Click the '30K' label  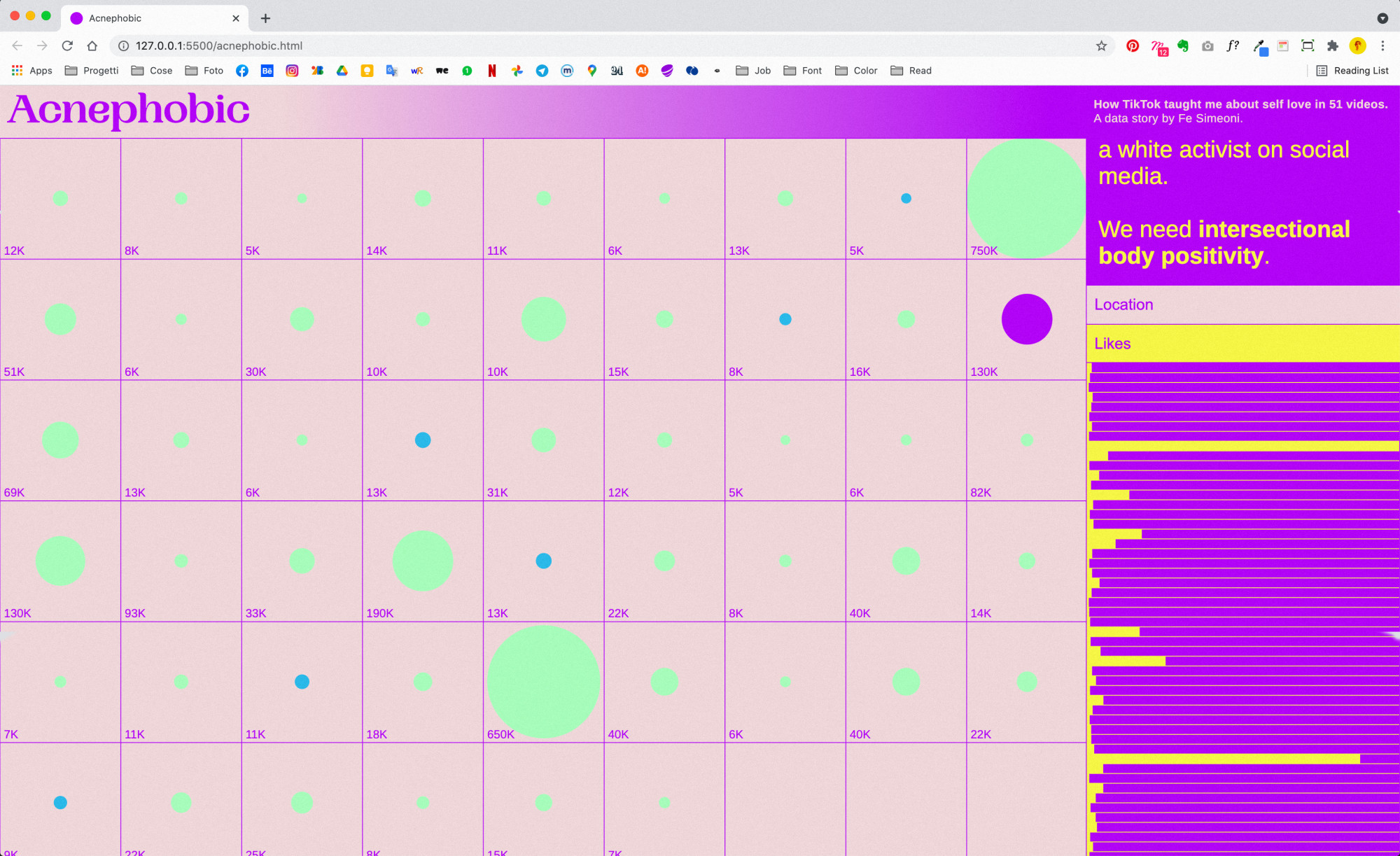[x=255, y=372]
